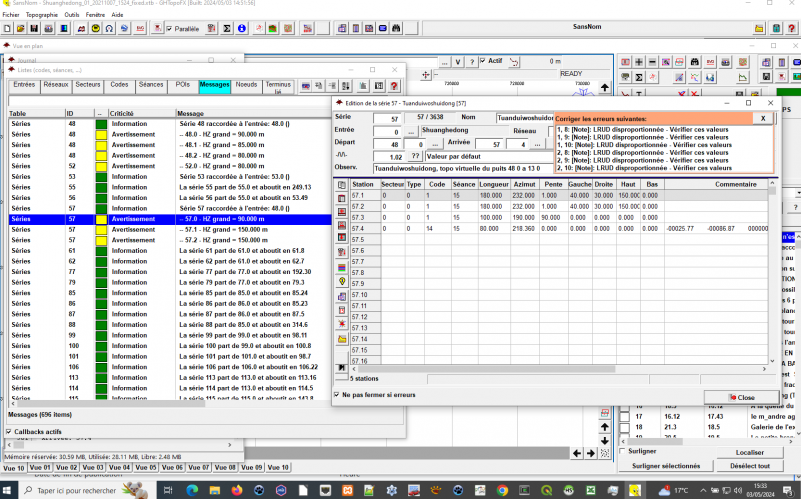Open the Topographie menu
The image size is (801, 499).
pos(42,15)
